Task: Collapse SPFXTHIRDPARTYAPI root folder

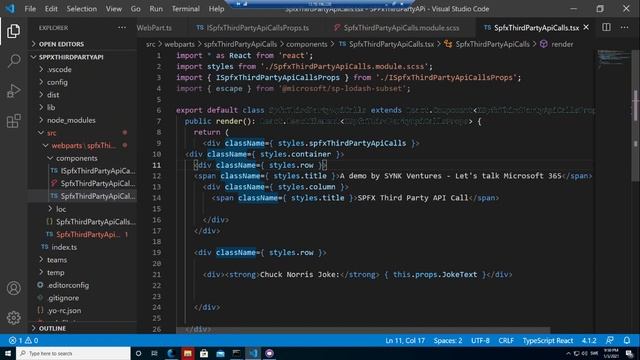Action: tap(71, 57)
